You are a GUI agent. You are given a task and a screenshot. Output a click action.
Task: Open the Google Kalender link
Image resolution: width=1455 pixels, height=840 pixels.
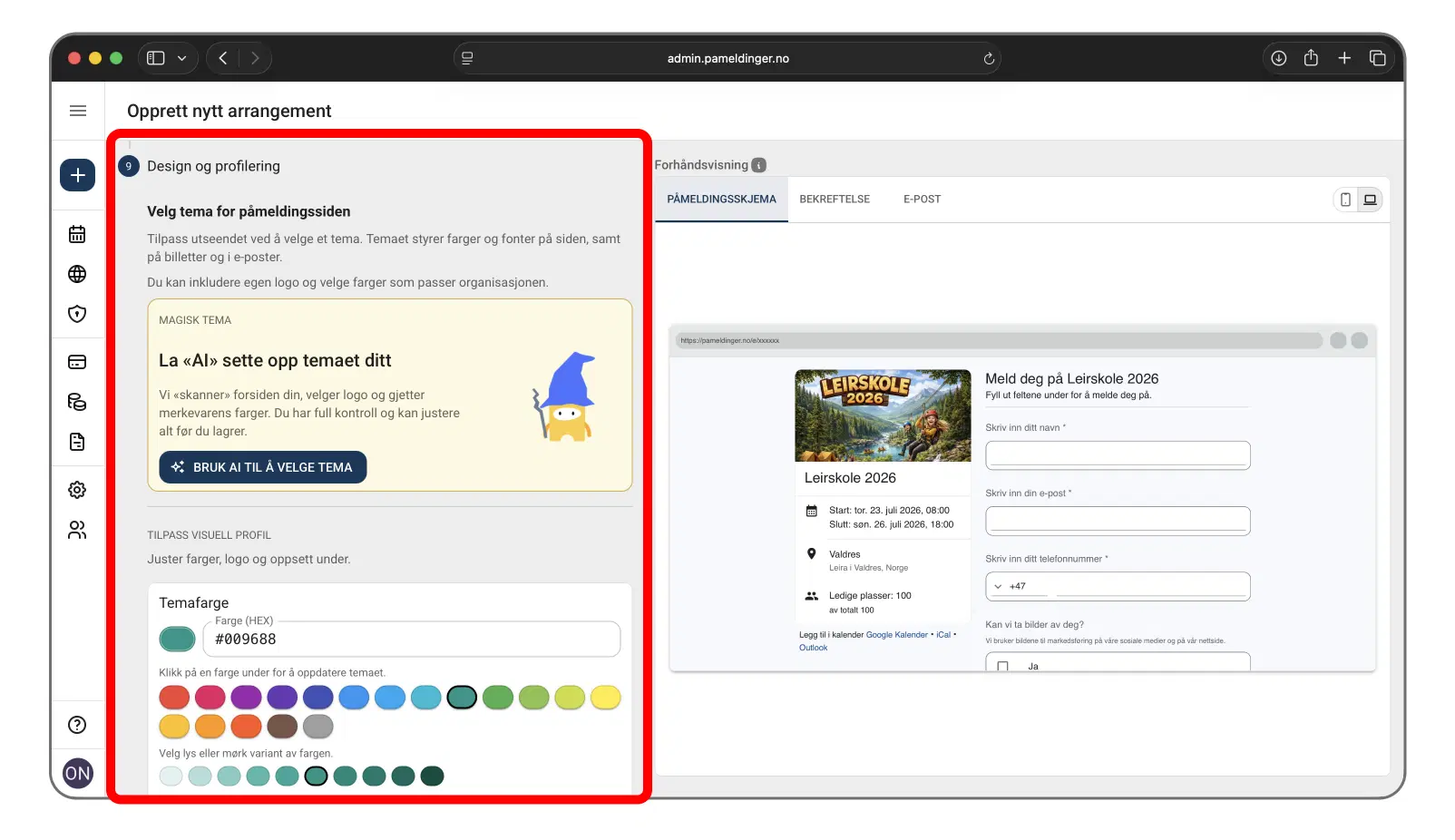(897, 634)
